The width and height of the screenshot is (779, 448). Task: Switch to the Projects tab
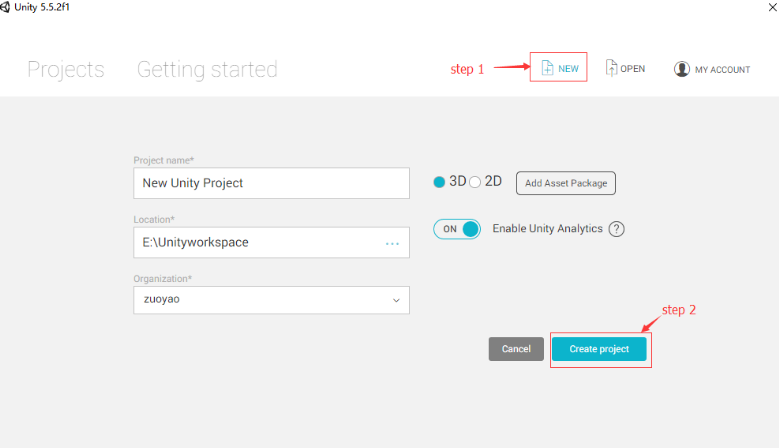tap(66, 70)
